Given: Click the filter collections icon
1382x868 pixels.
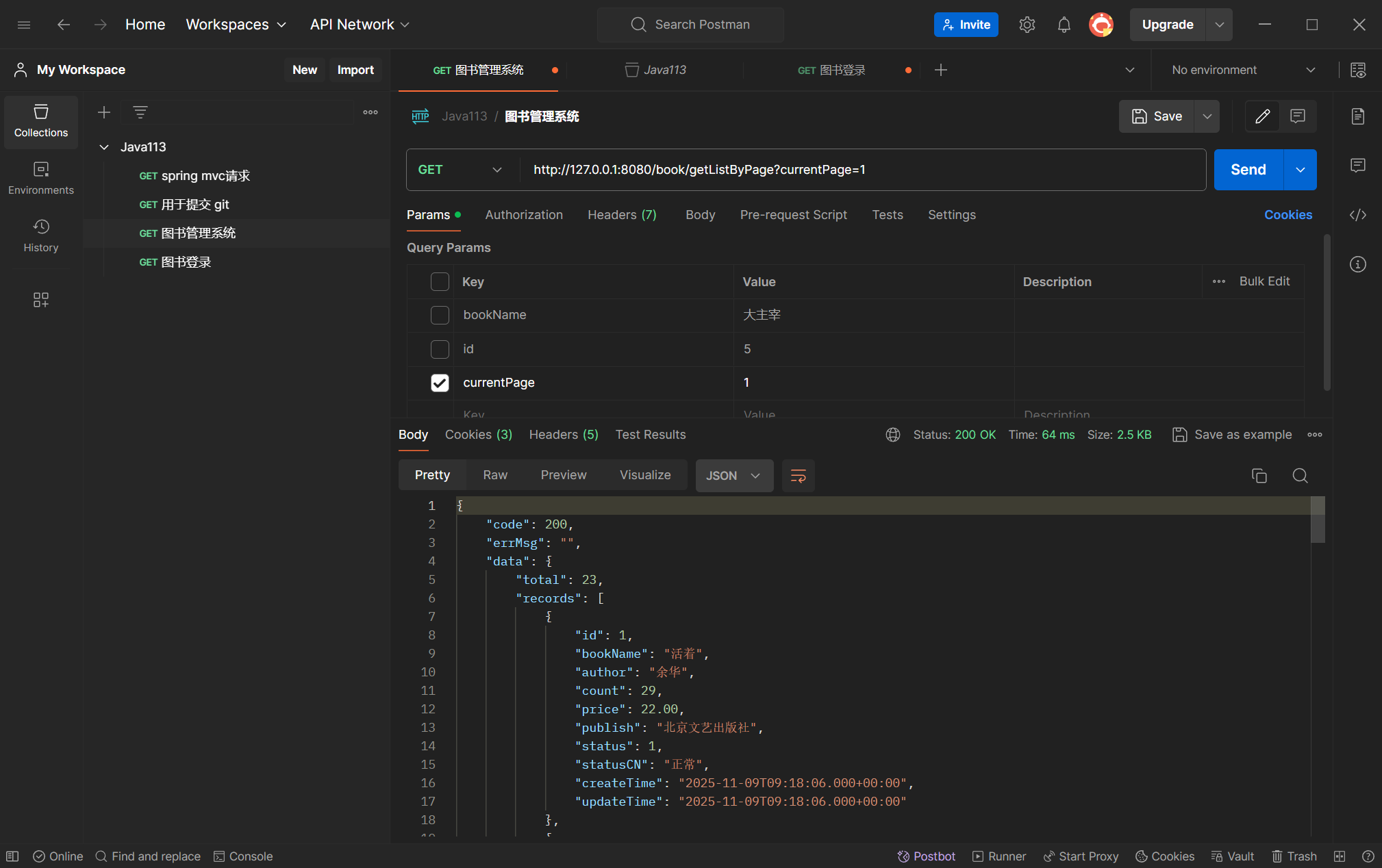Looking at the screenshot, I should tap(140, 112).
